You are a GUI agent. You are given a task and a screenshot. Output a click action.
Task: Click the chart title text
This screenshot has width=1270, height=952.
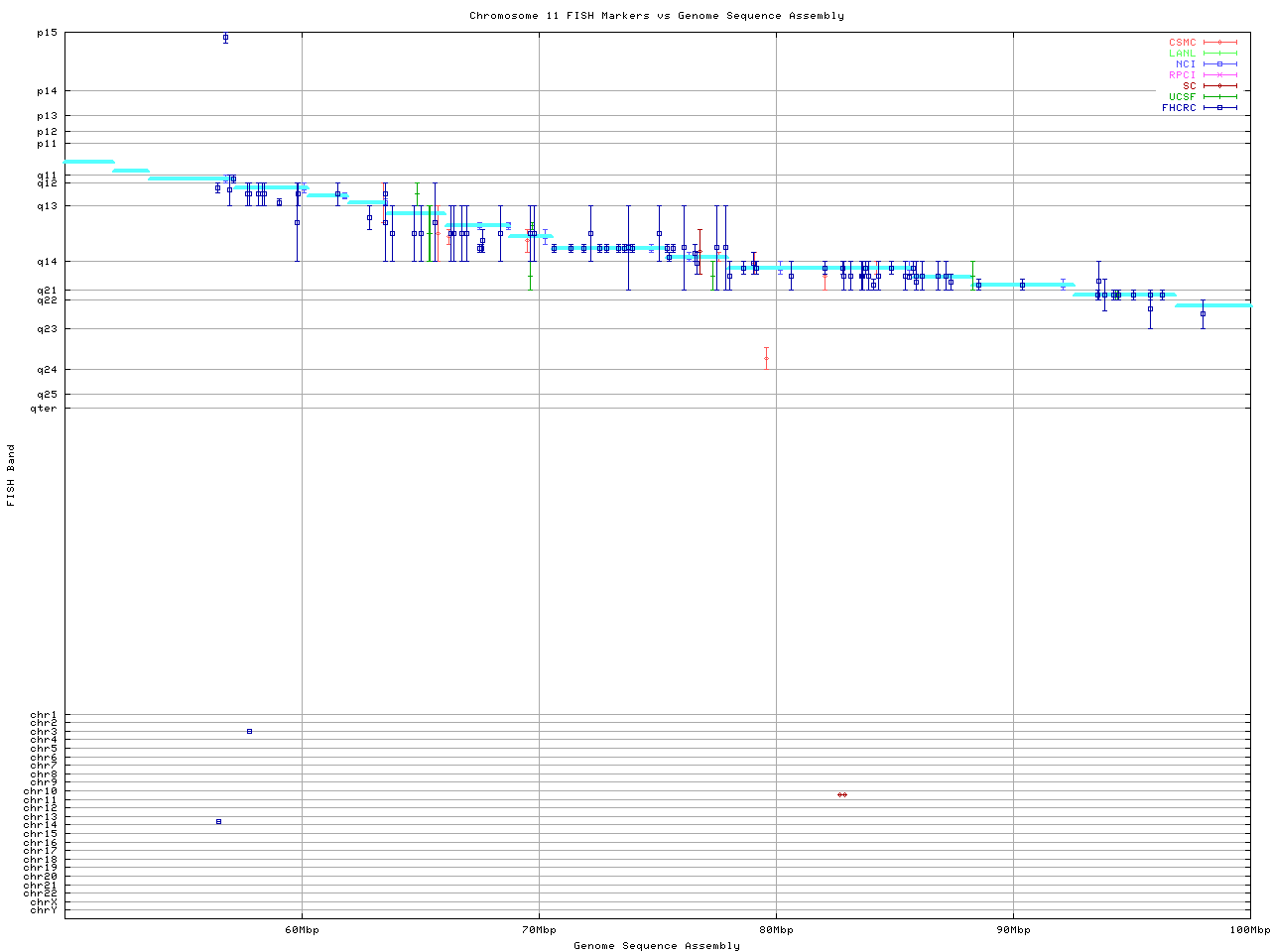click(x=657, y=15)
